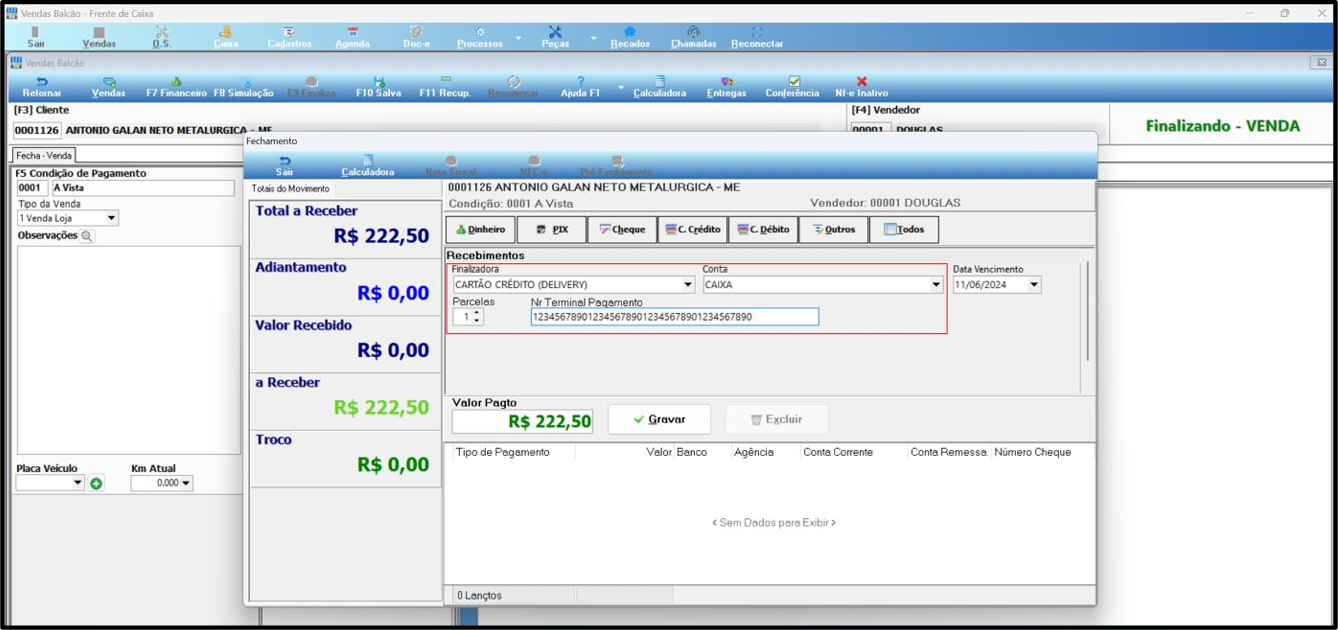Open the Caixa module
Image resolution: width=1338 pixels, height=630 pixels.
coord(226,37)
